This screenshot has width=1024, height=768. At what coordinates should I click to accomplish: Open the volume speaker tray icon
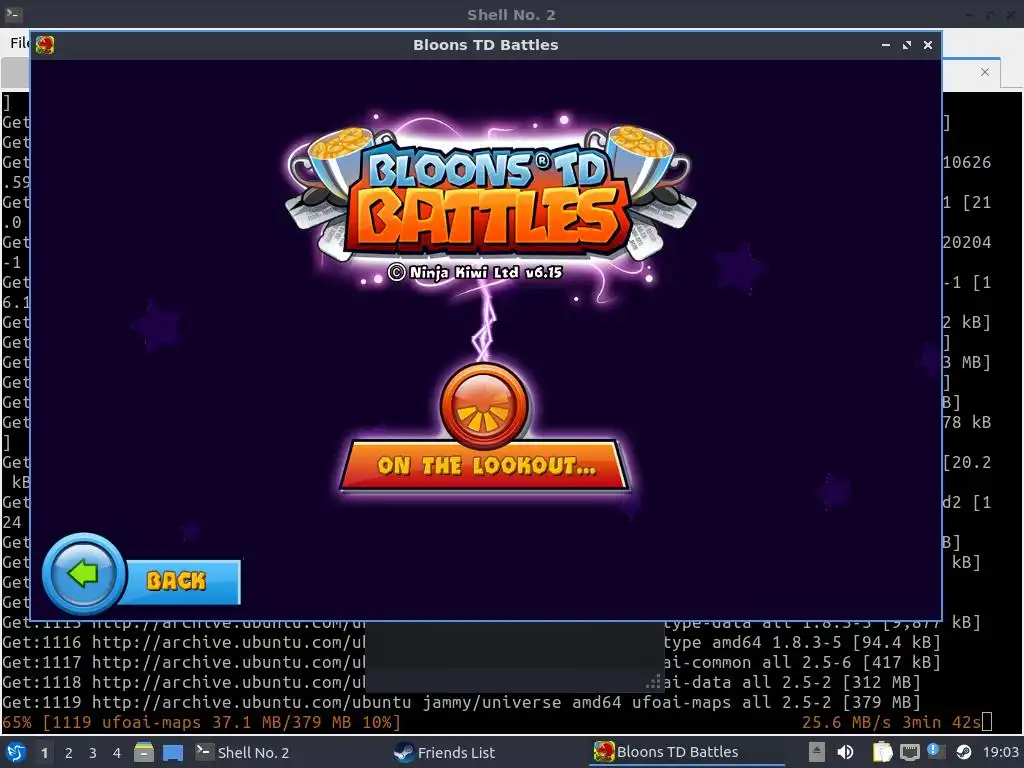pos(845,752)
